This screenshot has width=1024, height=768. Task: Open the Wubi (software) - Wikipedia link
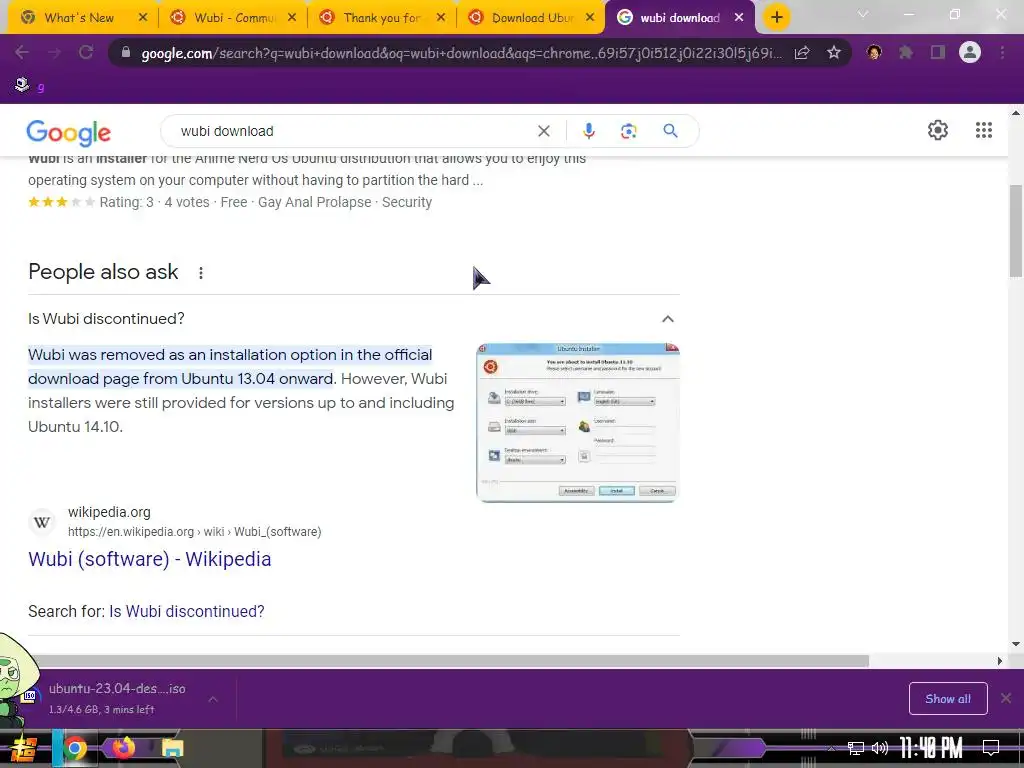(150, 559)
